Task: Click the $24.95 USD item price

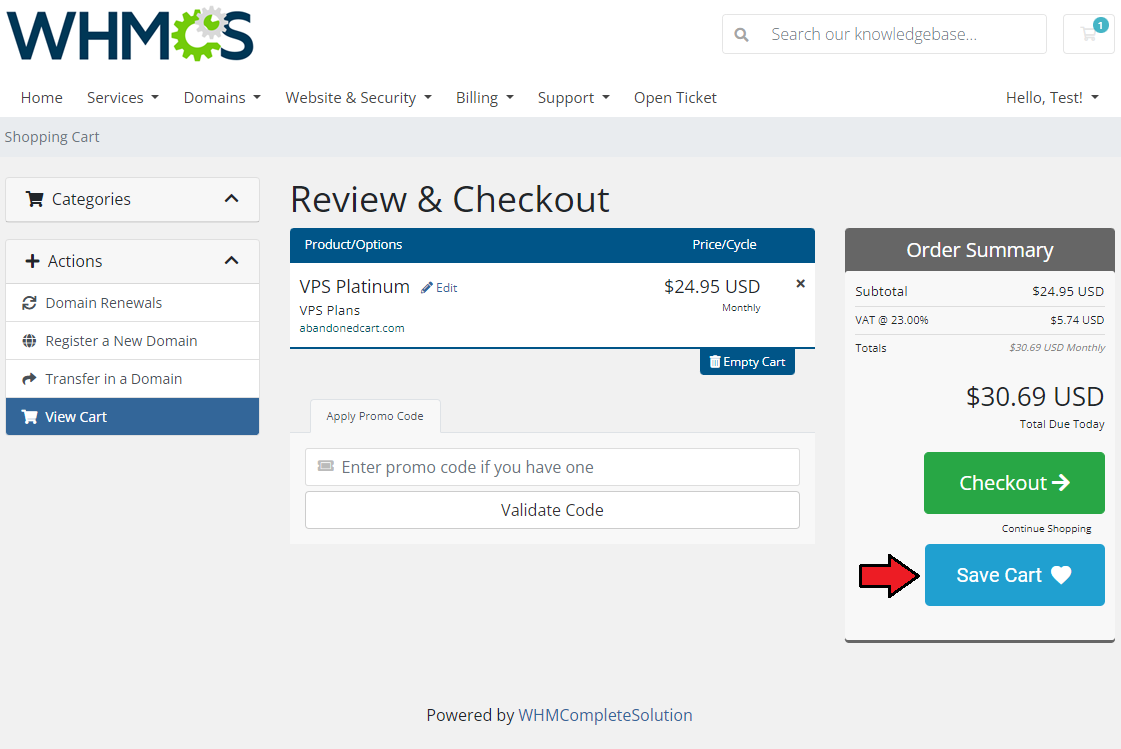Action: click(x=711, y=287)
